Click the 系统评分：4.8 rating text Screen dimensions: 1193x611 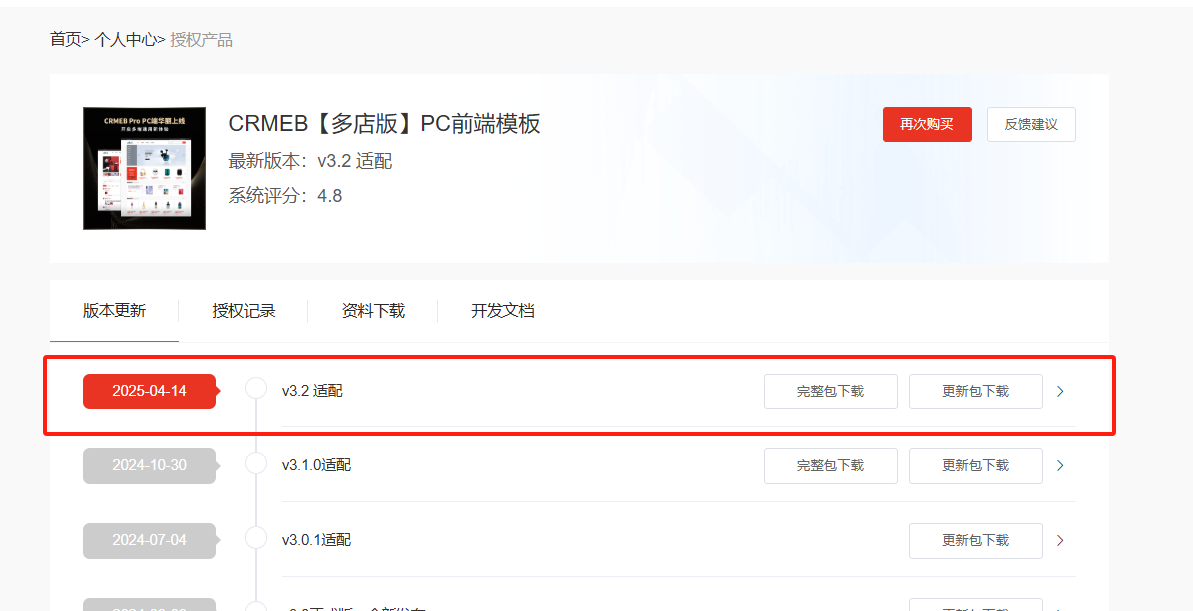tap(285, 196)
